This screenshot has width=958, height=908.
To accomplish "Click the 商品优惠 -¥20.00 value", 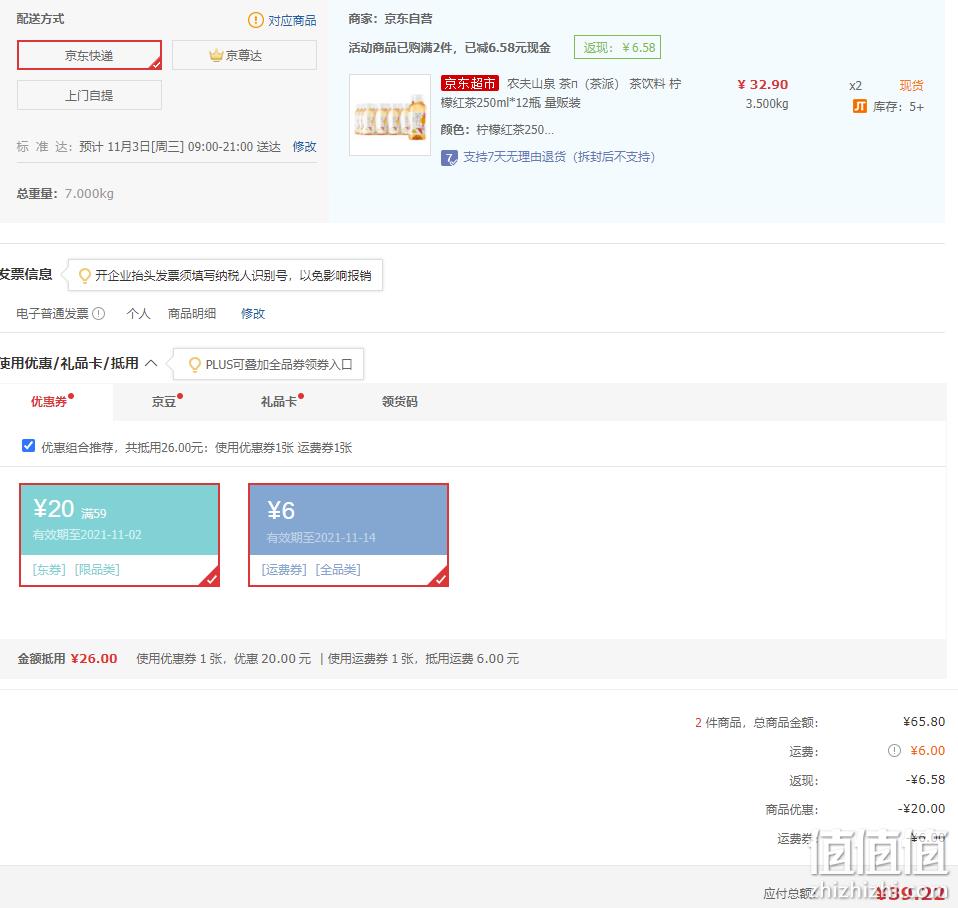I will click(921, 809).
